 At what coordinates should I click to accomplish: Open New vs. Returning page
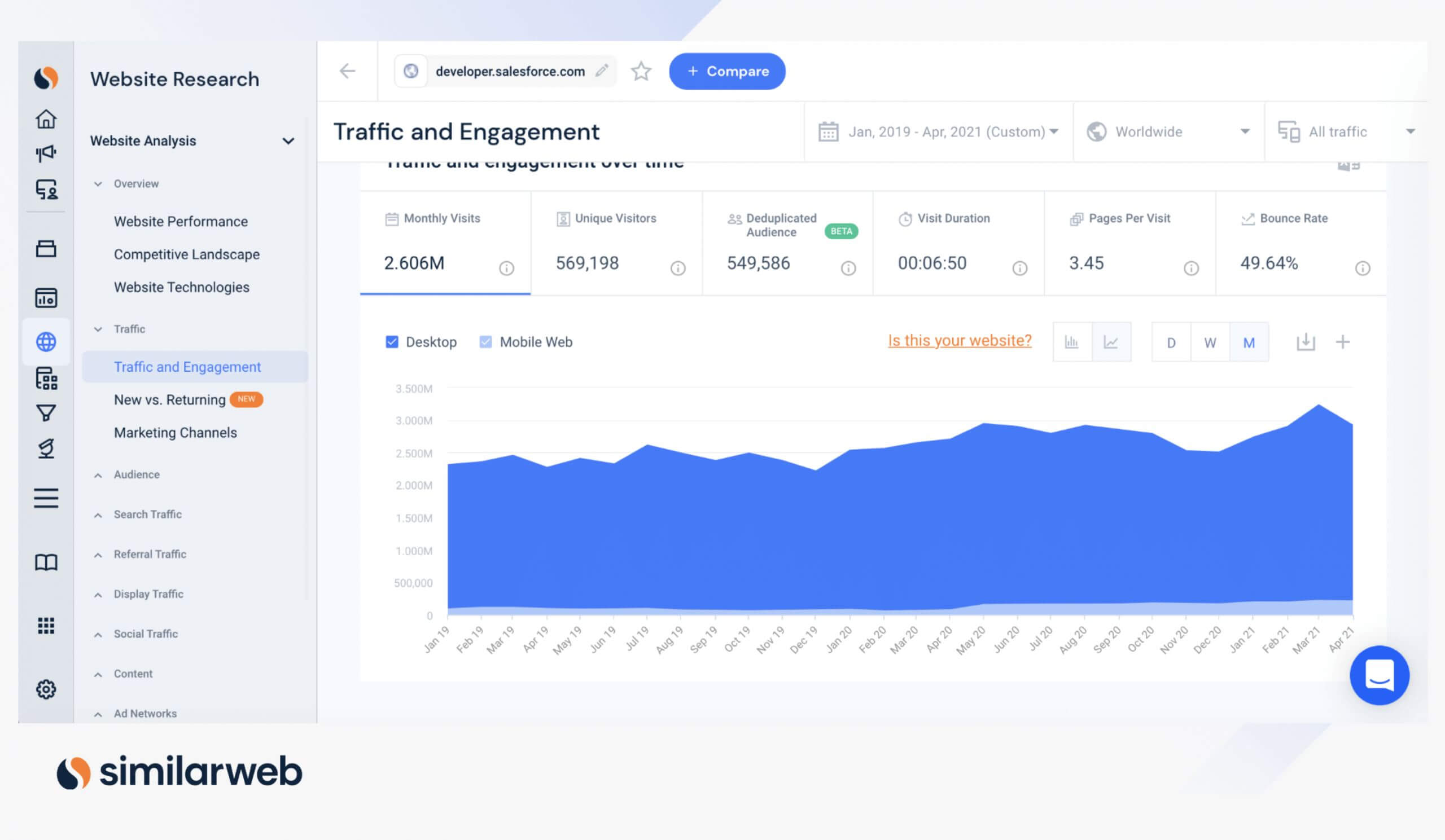[170, 399]
